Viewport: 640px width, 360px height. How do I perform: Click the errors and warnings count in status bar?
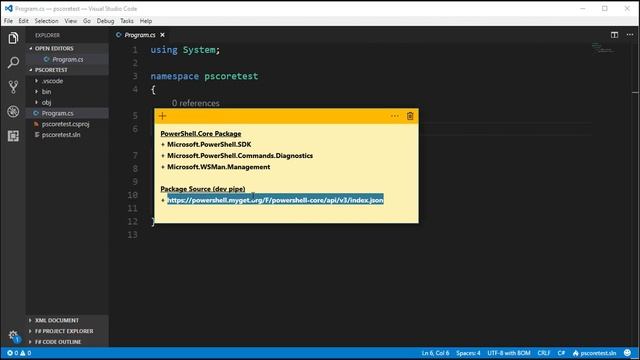tap(19, 353)
